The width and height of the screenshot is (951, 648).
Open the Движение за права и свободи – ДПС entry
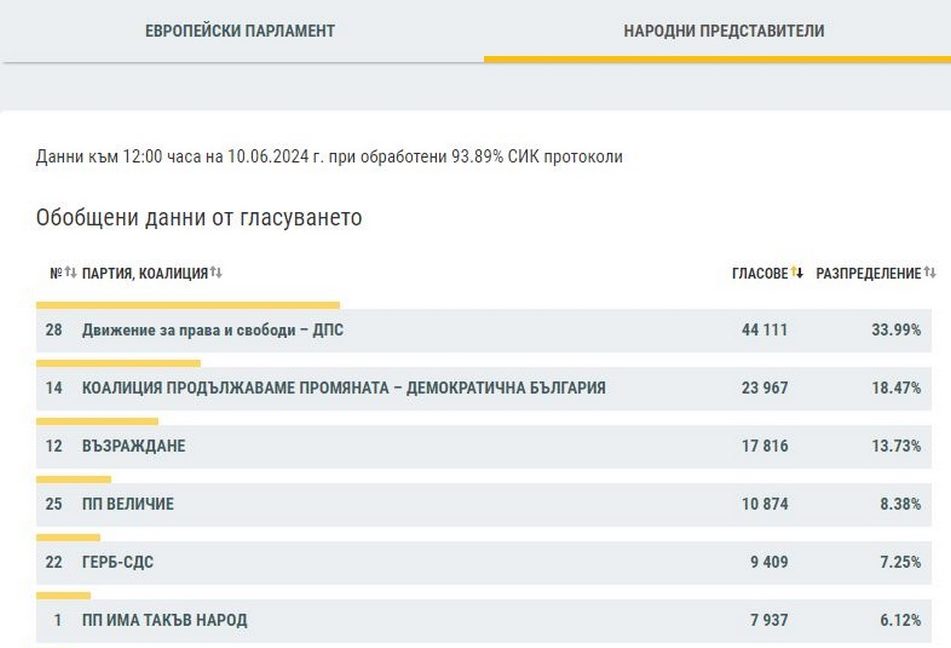pos(212,330)
